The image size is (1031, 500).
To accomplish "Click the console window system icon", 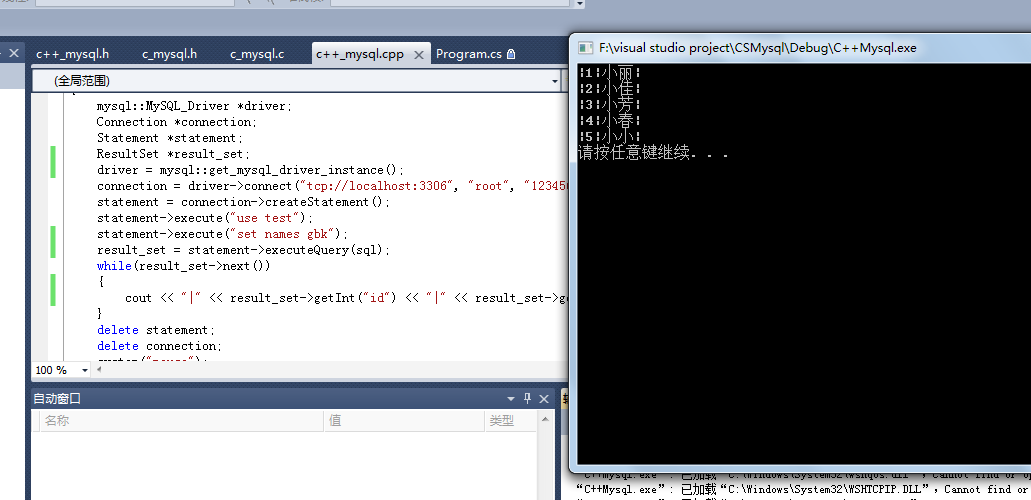I will [x=584, y=47].
